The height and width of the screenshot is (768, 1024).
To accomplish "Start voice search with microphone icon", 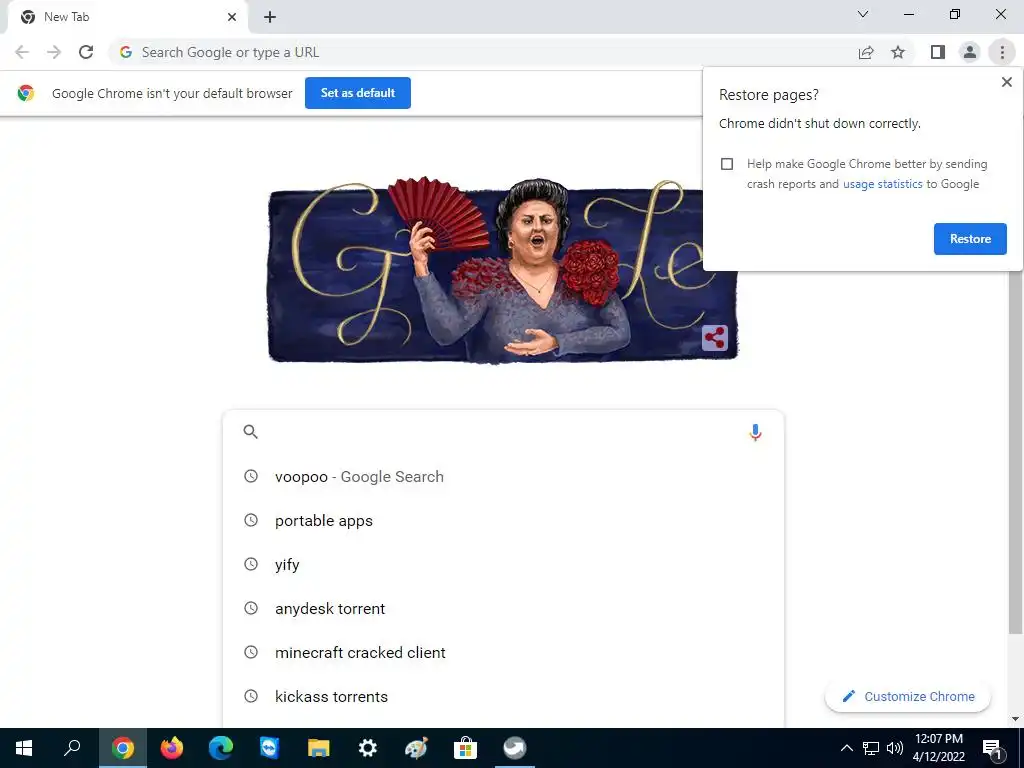I will 755,432.
